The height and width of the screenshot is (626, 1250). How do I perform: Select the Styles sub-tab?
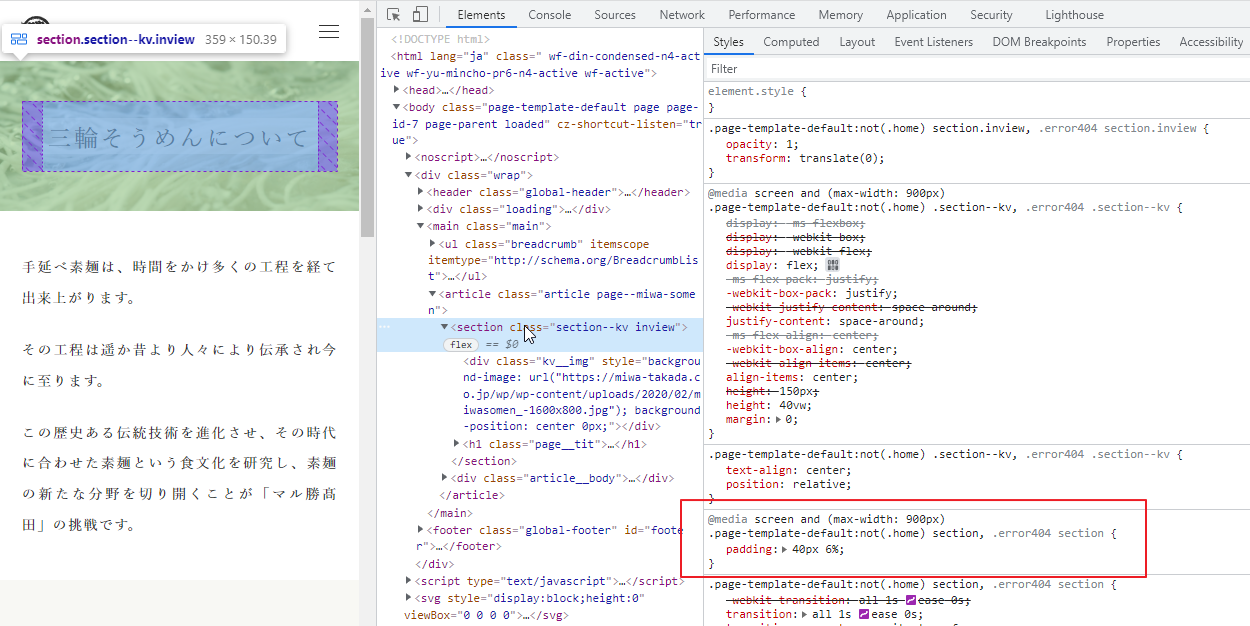[x=729, y=42]
